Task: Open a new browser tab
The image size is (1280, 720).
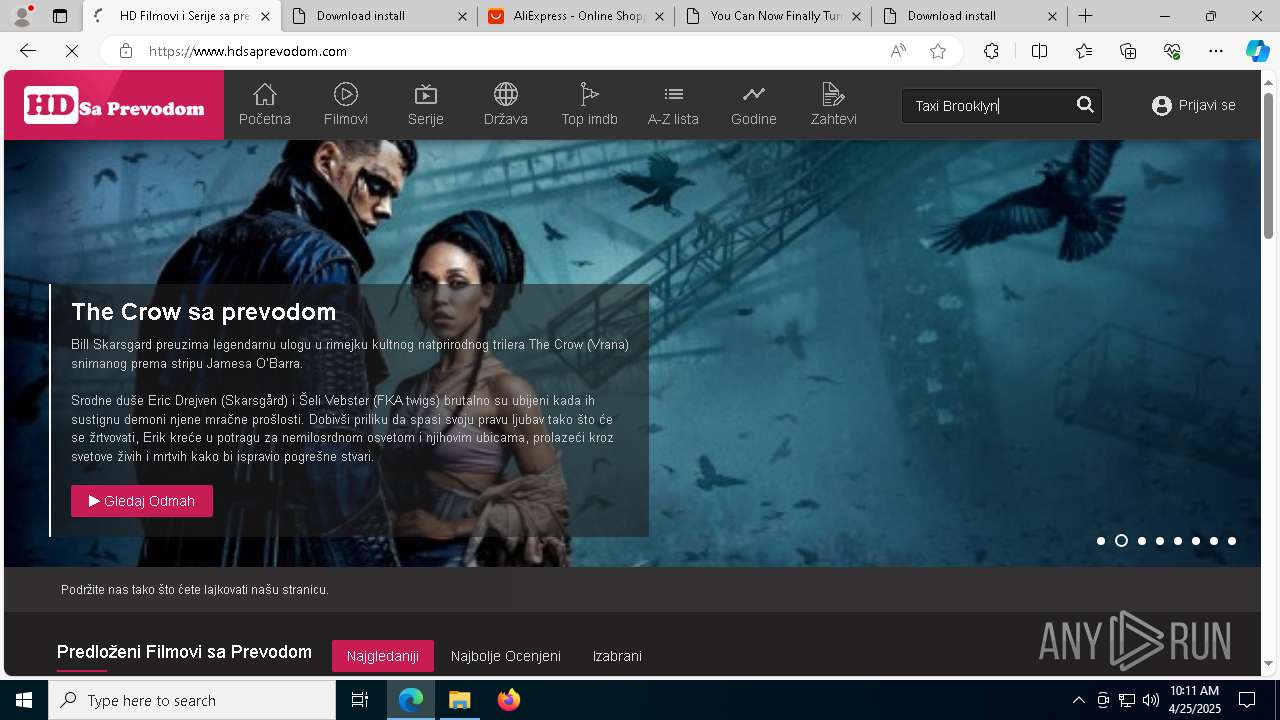Action: (x=1085, y=16)
